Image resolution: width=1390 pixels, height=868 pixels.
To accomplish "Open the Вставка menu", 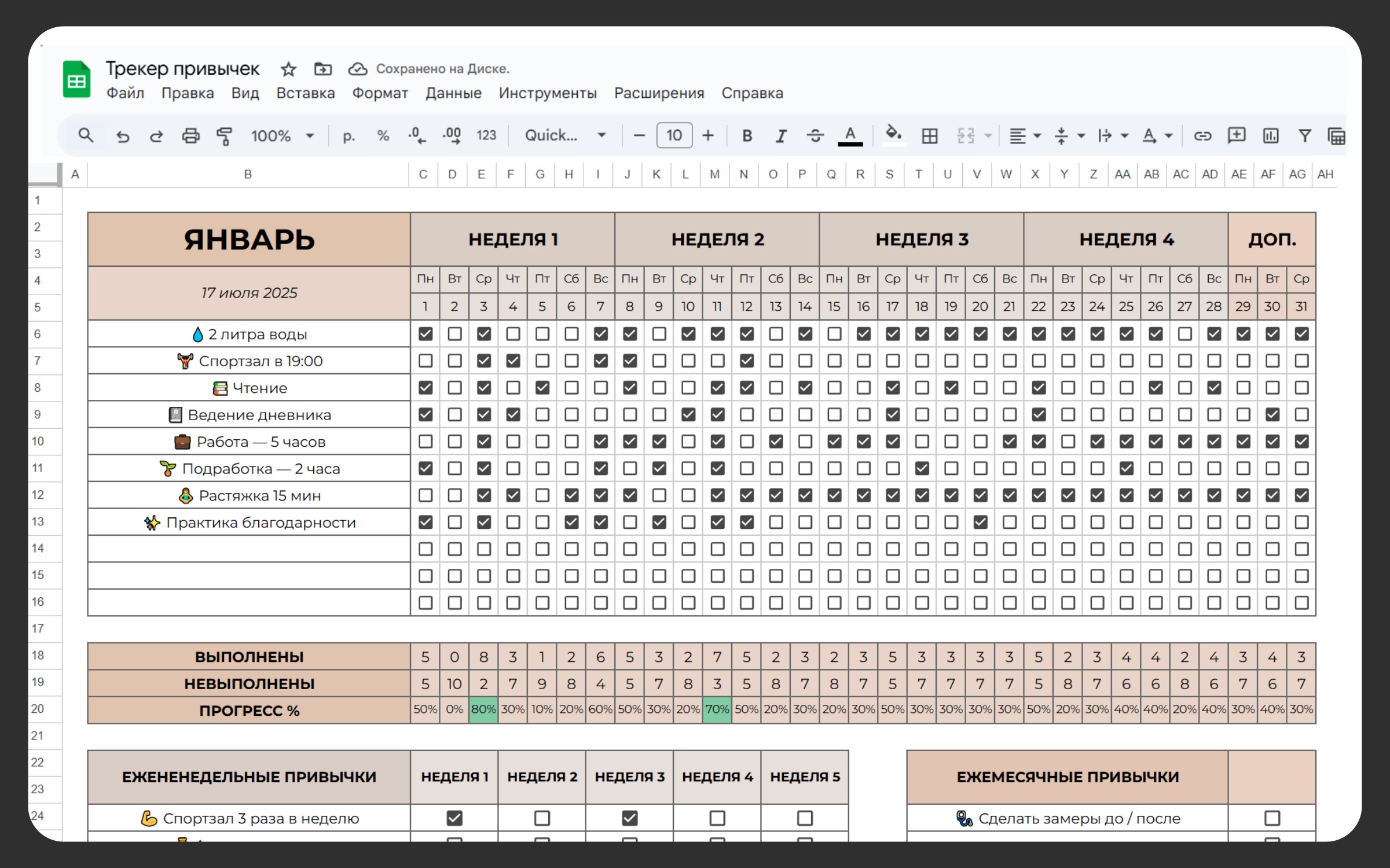I will point(306,93).
